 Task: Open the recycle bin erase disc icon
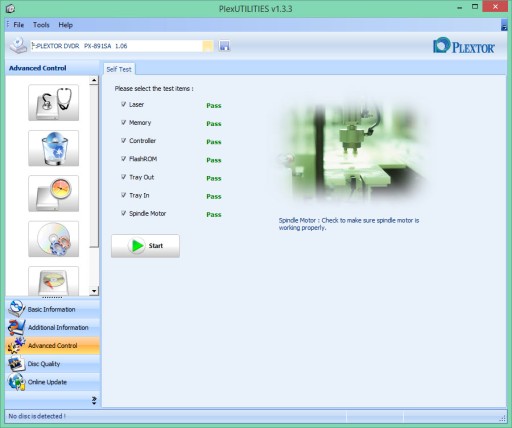[54, 148]
